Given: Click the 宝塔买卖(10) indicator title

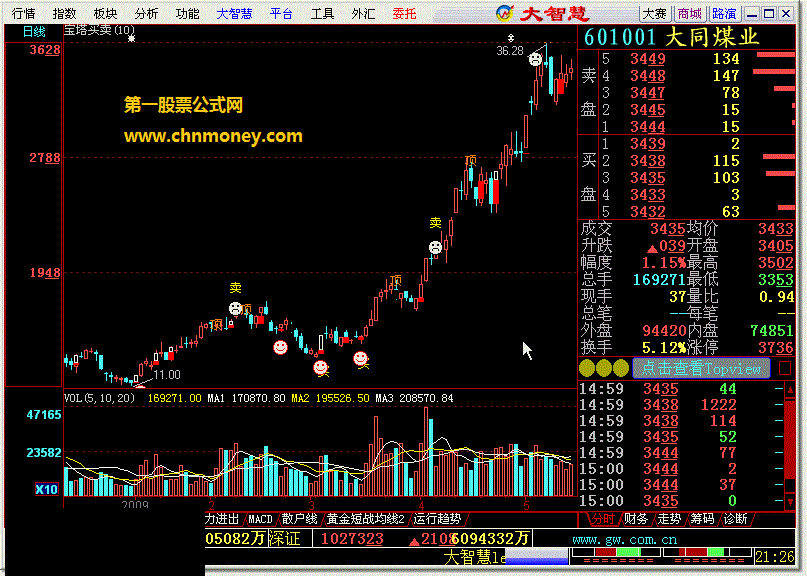Looking at the screenshot, I should [99, 30].
